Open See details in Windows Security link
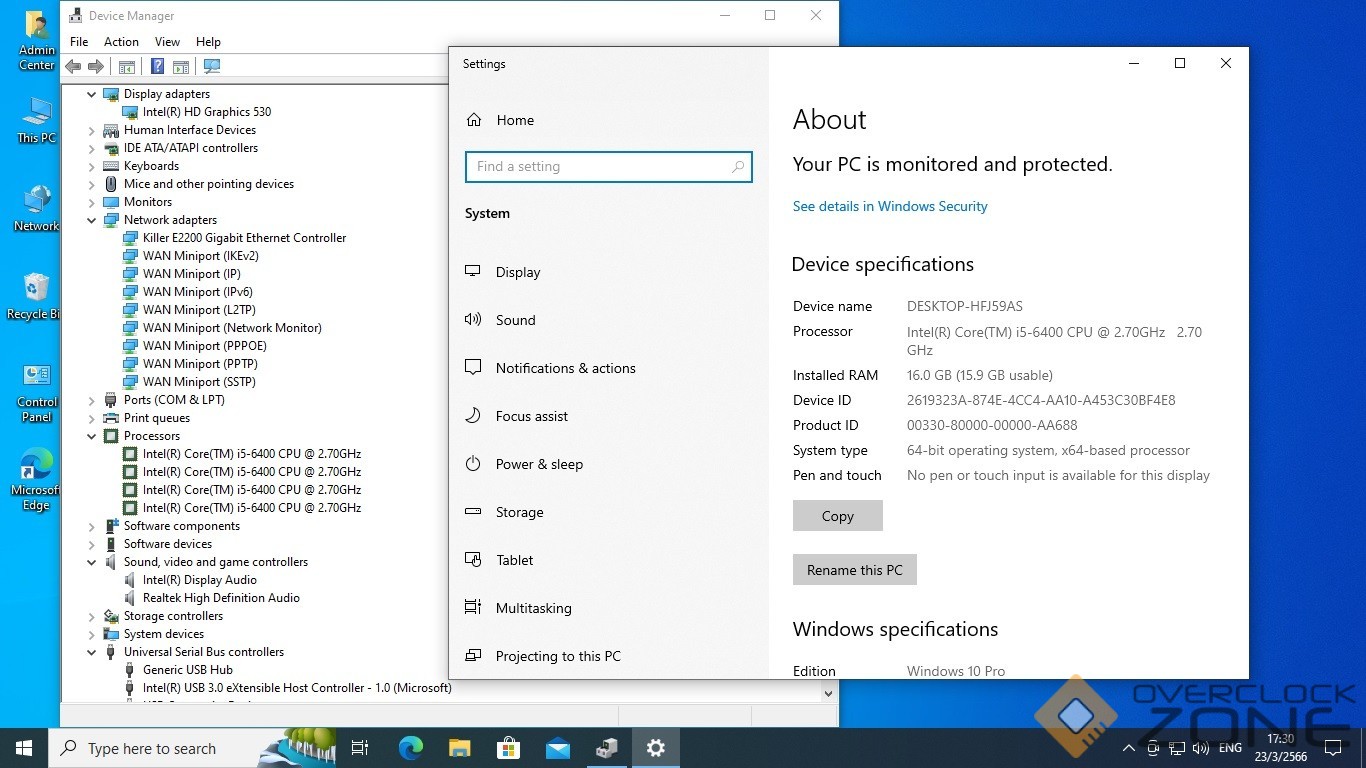Viewport: 1366px width, 768px height. [x=890, y=206]
